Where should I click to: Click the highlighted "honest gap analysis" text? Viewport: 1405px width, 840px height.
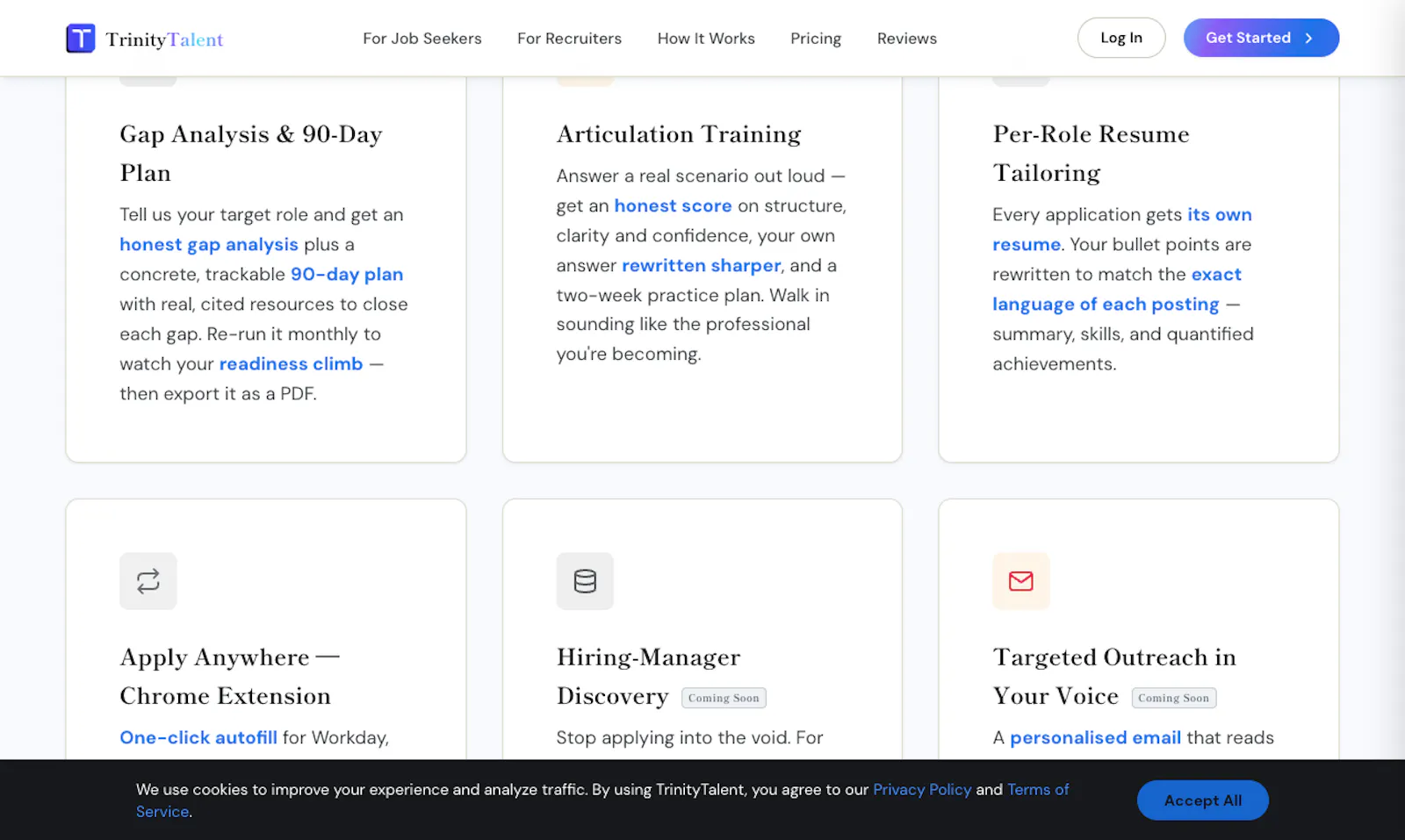209,245
